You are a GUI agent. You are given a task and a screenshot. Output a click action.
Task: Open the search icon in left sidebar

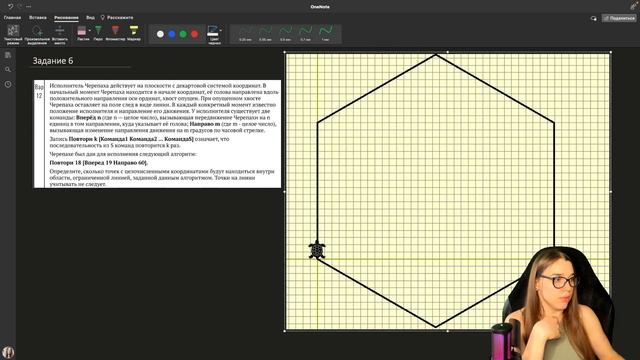click(8, 70)
